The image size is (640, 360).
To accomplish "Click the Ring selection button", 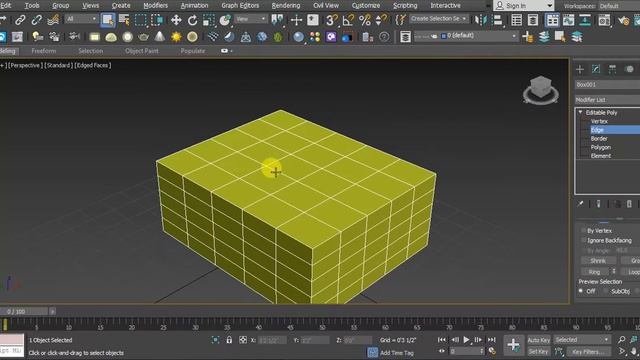I will [x=594, y=272].
